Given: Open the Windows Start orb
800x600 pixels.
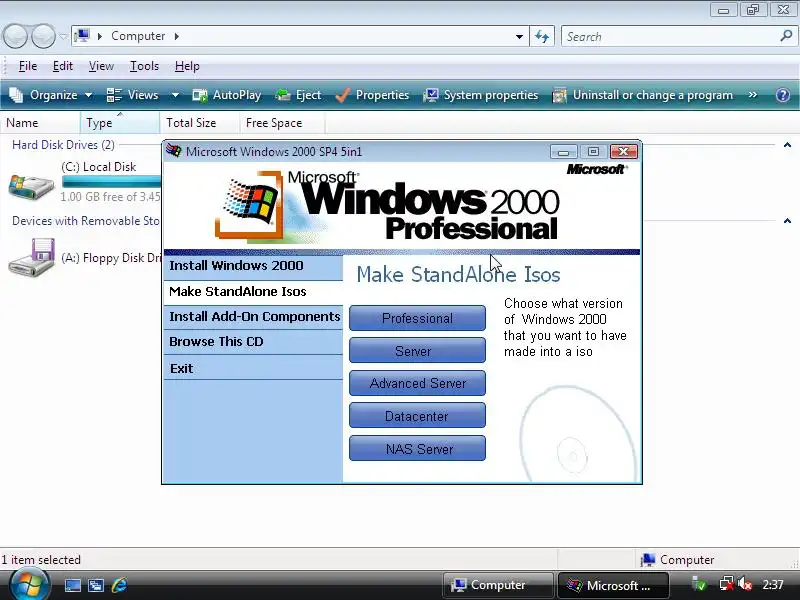Looking at the screenshot, I should click(29, 585).
